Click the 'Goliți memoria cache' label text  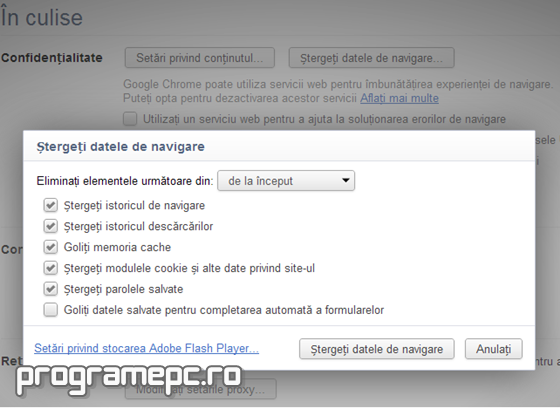point(117,247)
